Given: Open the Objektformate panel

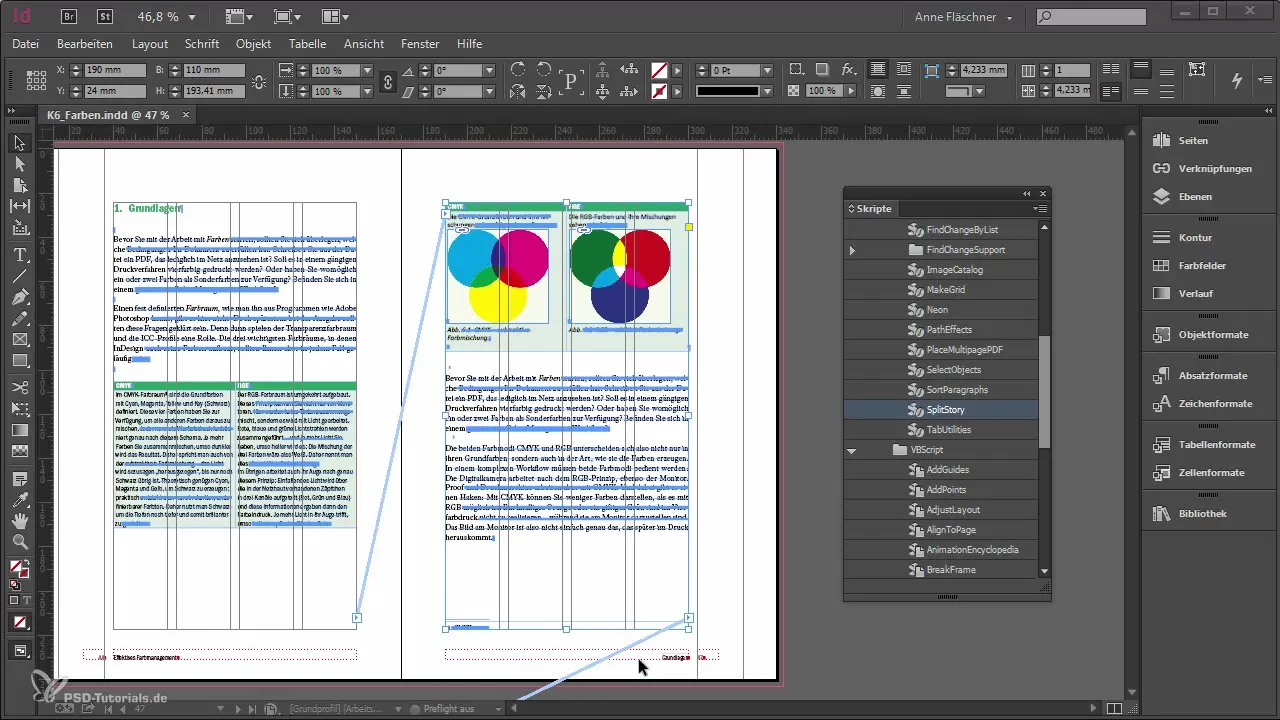Looking at the screenshot, I should click(x=1213, y=335).
